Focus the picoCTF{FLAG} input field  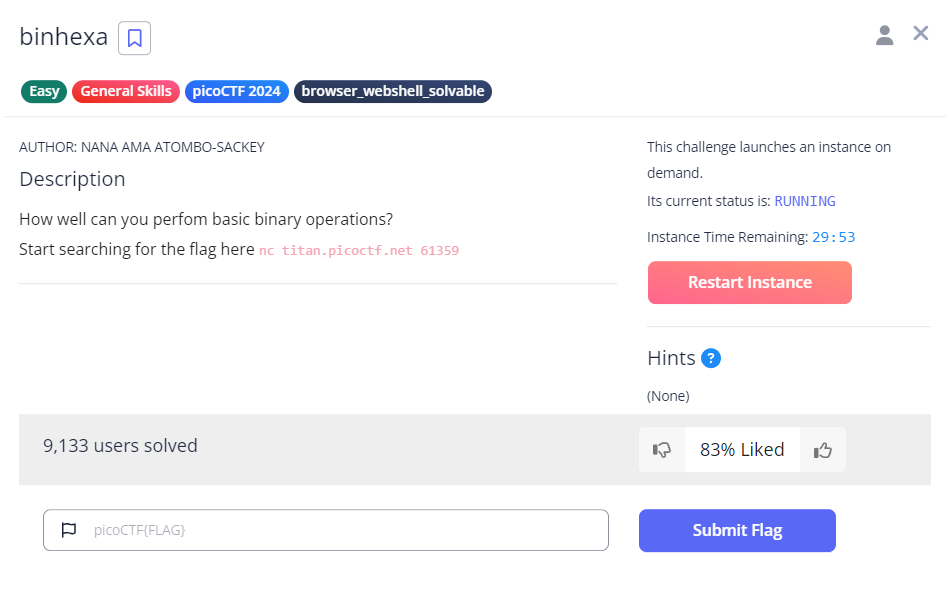[x=340, y=530]
